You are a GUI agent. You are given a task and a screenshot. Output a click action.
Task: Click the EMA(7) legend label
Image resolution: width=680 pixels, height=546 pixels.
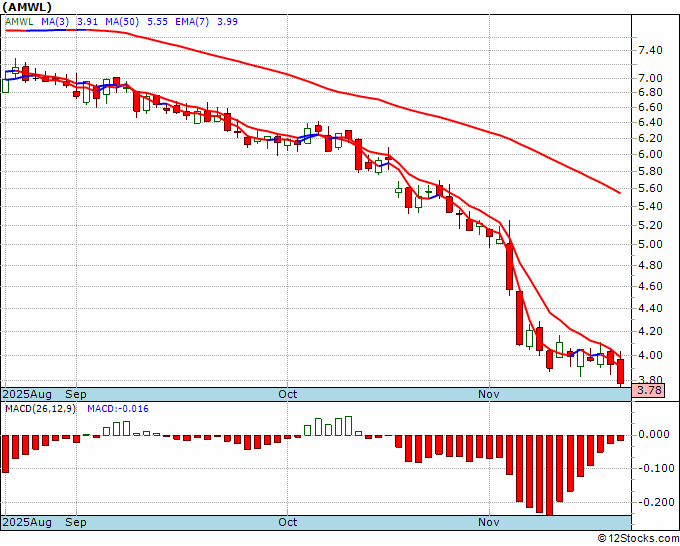click(192, 22)
